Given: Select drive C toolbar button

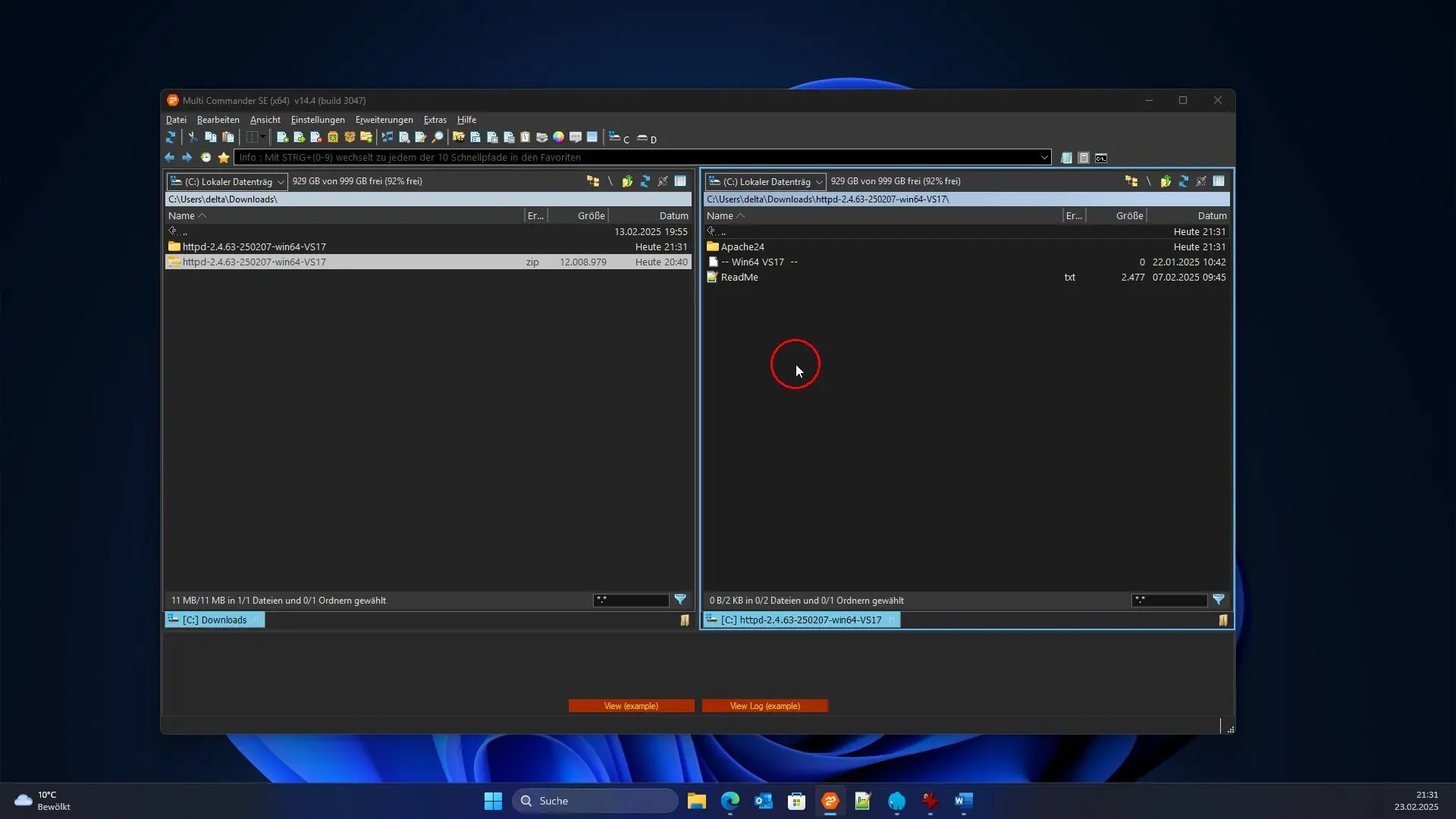Looking at the screenshot, I should click(619, 138).
